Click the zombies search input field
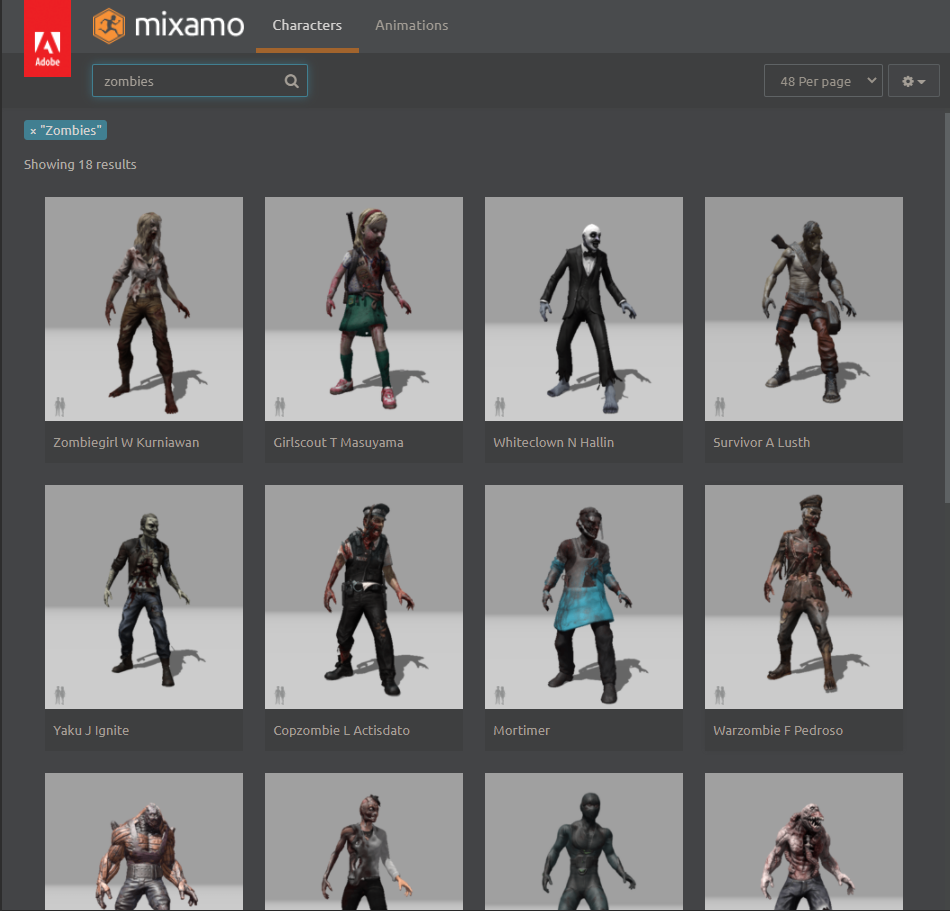 pyautogui.click(x=199, y=81)
